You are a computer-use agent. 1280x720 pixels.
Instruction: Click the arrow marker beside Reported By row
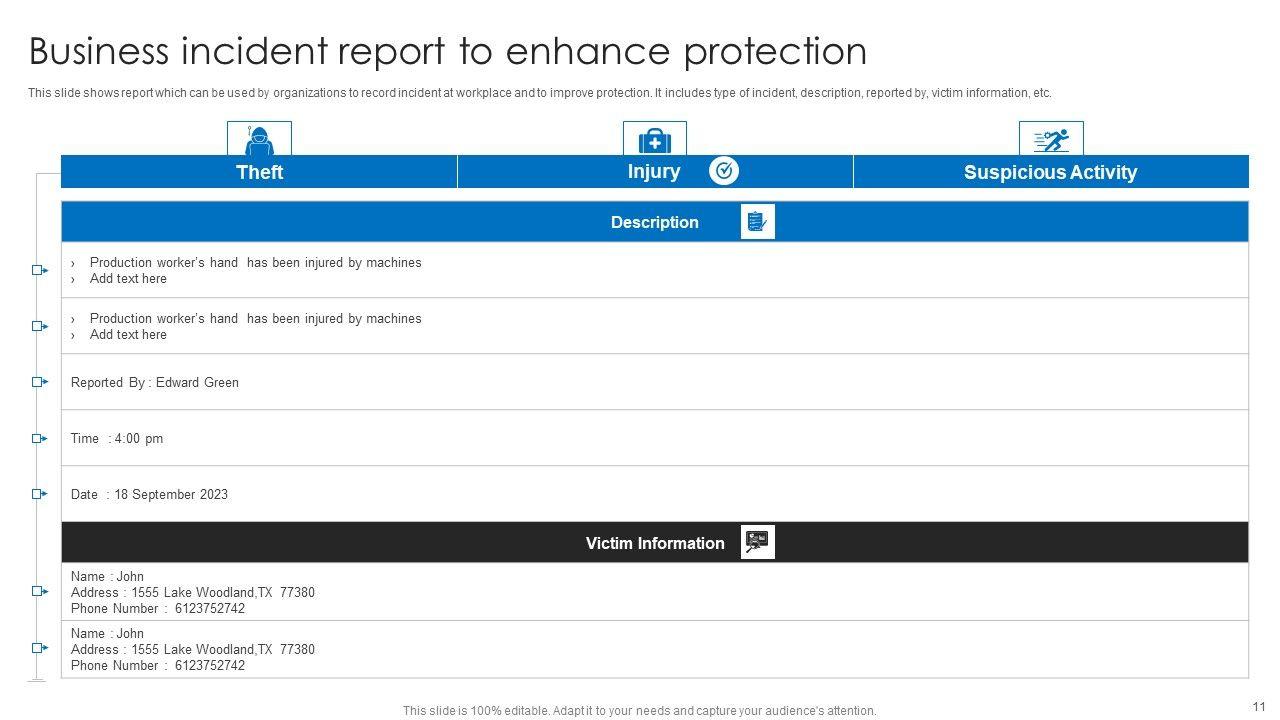click(x=39, y=382)
